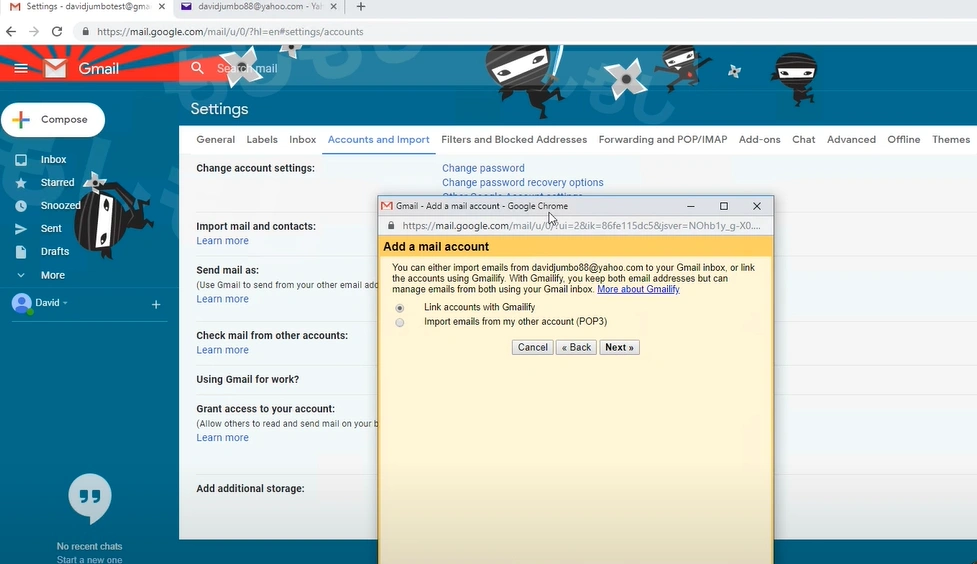Click Learn more under Send mail as
Image resolution: width=977 pixels, height=564 pixels.
222,299
